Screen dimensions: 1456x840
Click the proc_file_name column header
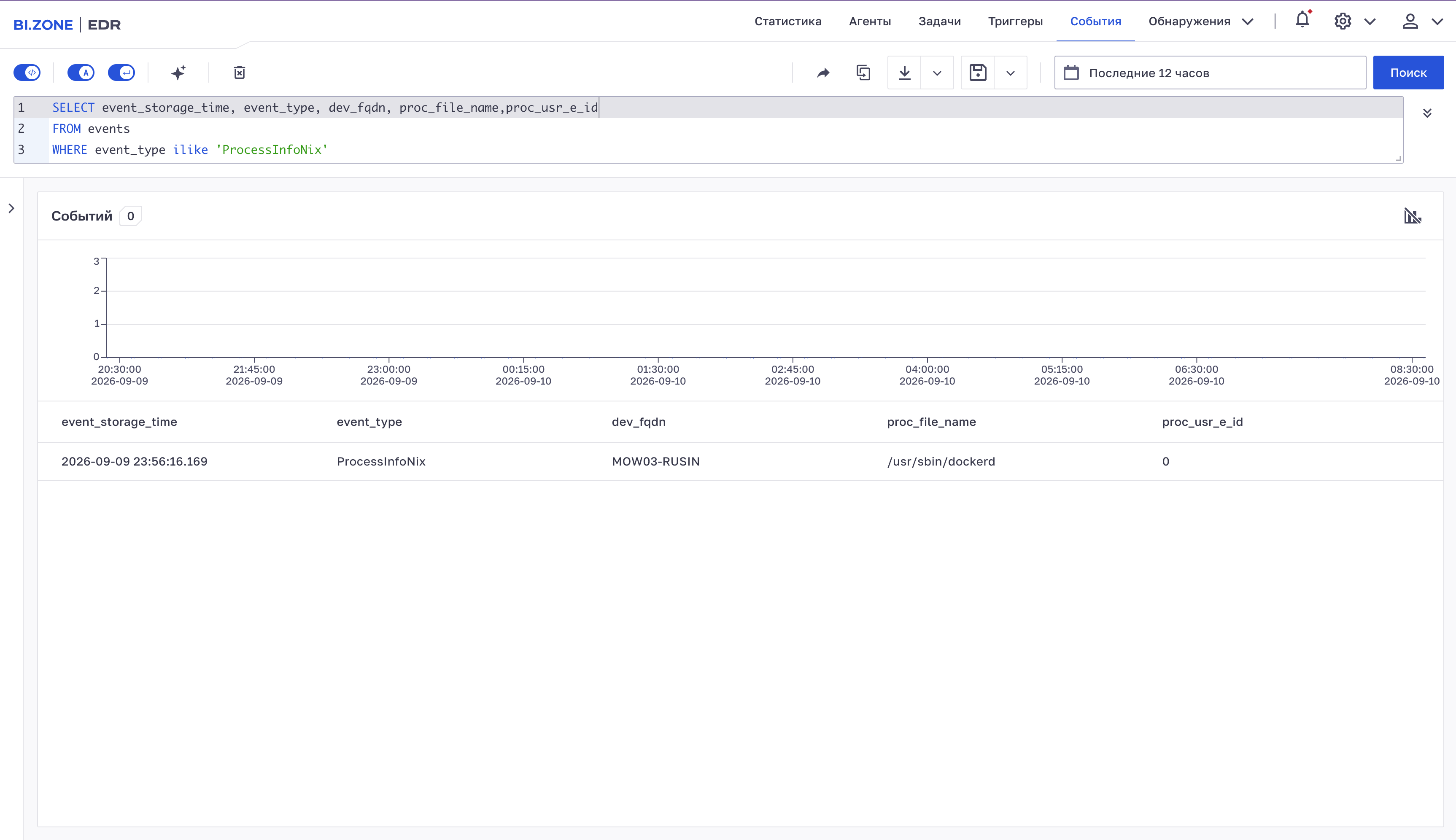point(931,422)
